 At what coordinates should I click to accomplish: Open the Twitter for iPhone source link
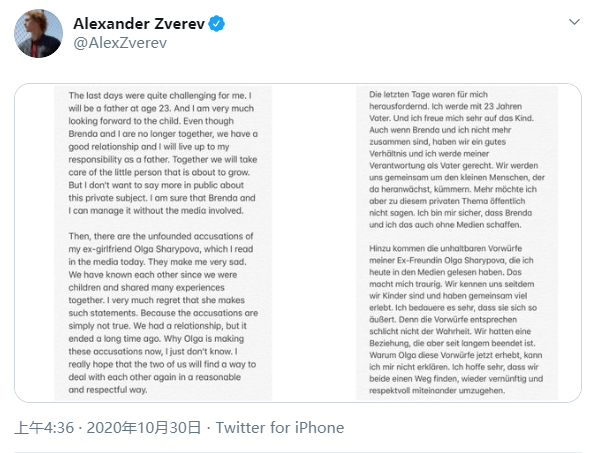pyautogui.click(x=280, y=428)
